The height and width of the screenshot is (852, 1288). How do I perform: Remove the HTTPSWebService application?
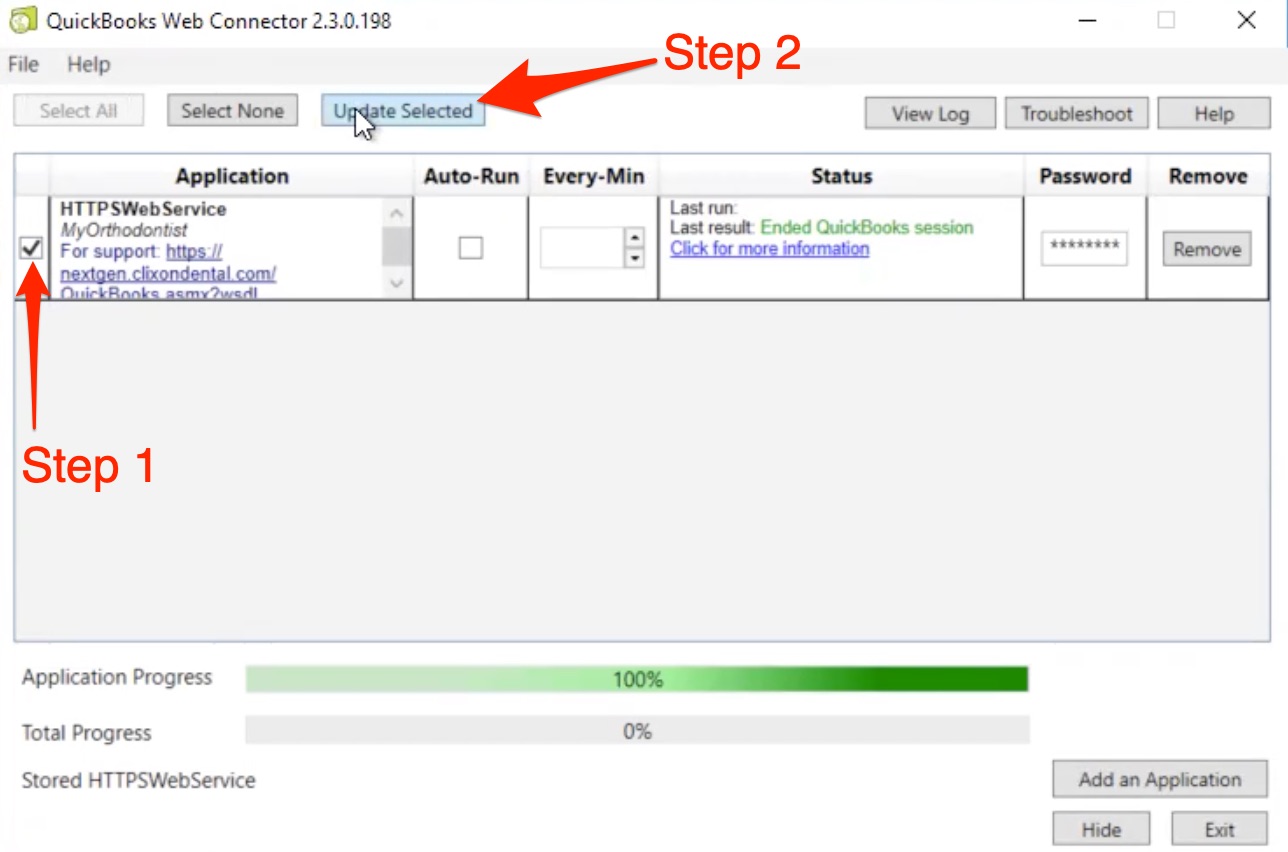click(x=1207, y=249)
